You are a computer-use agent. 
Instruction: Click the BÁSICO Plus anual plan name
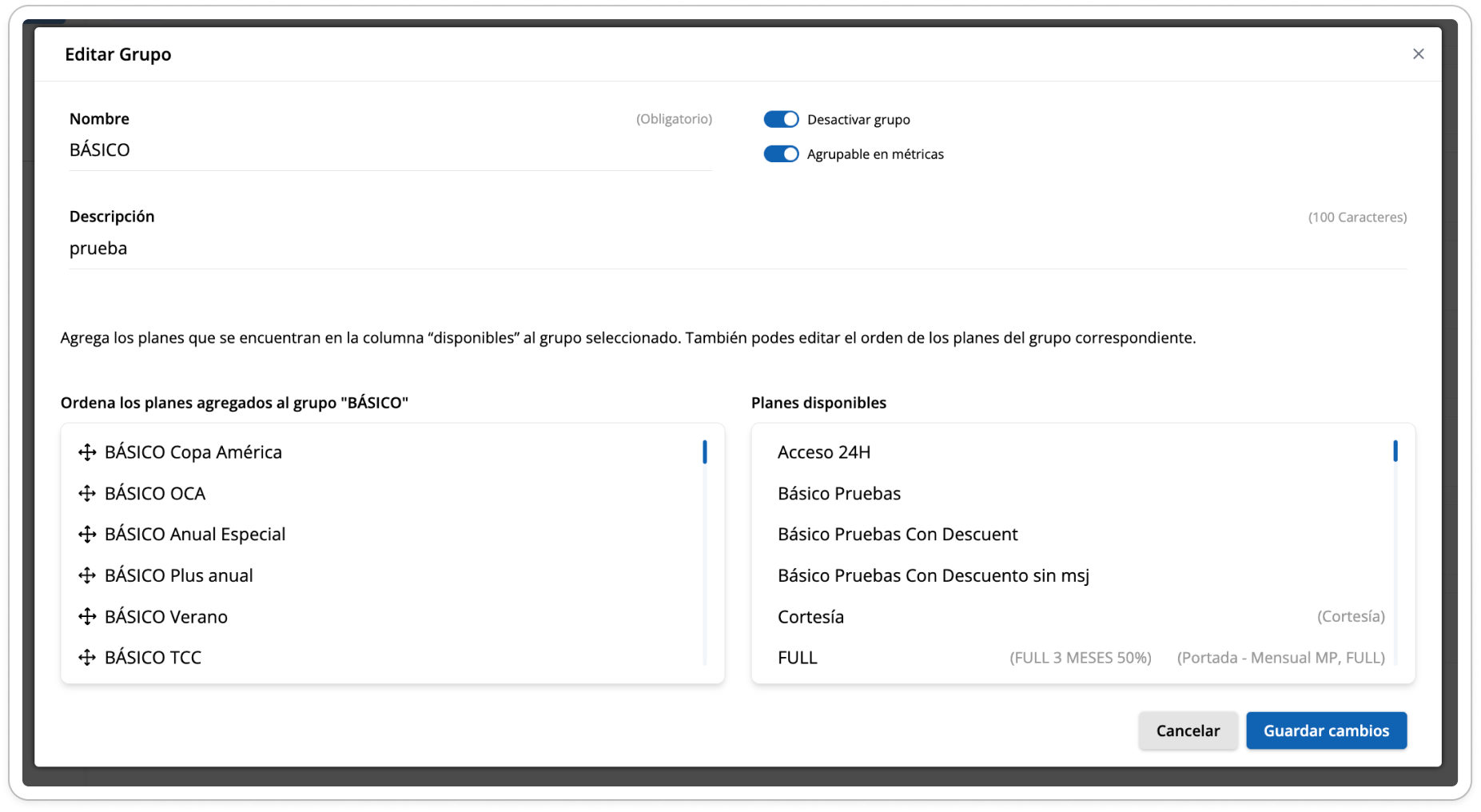[x=179, y=575]
